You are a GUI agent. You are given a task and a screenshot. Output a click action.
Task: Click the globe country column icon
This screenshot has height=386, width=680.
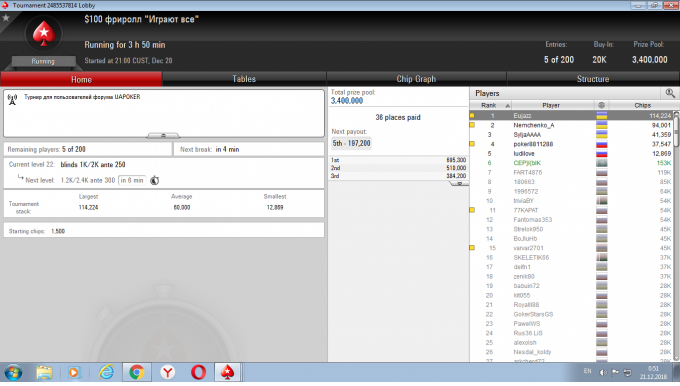601,105
